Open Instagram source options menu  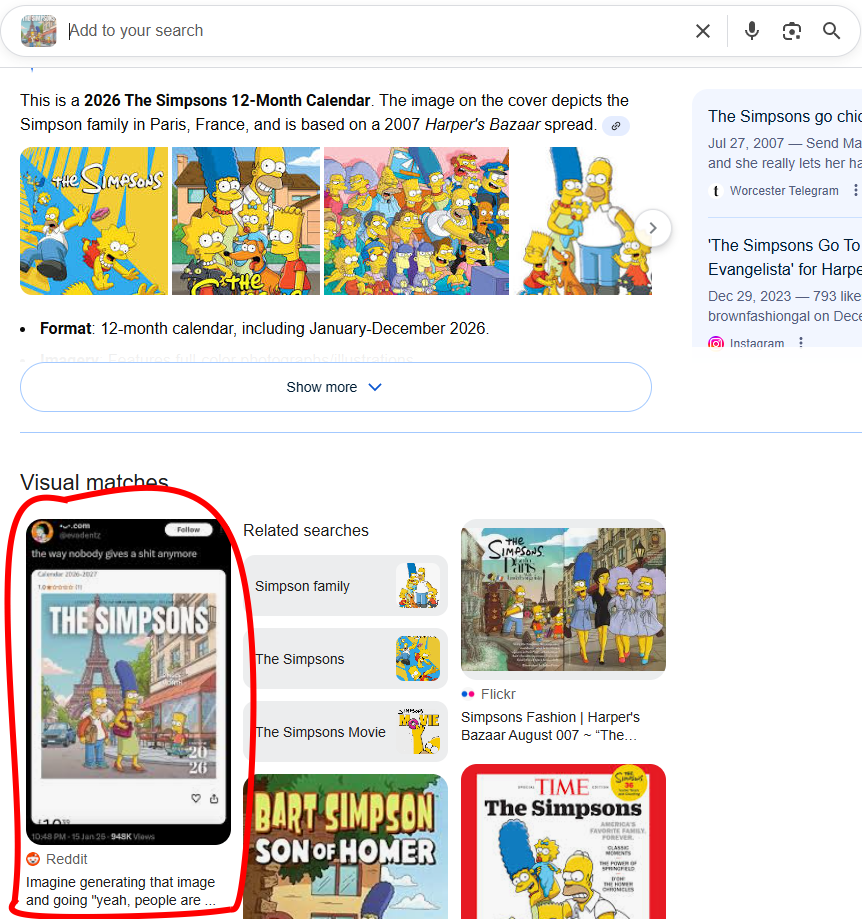coord(801,342)
